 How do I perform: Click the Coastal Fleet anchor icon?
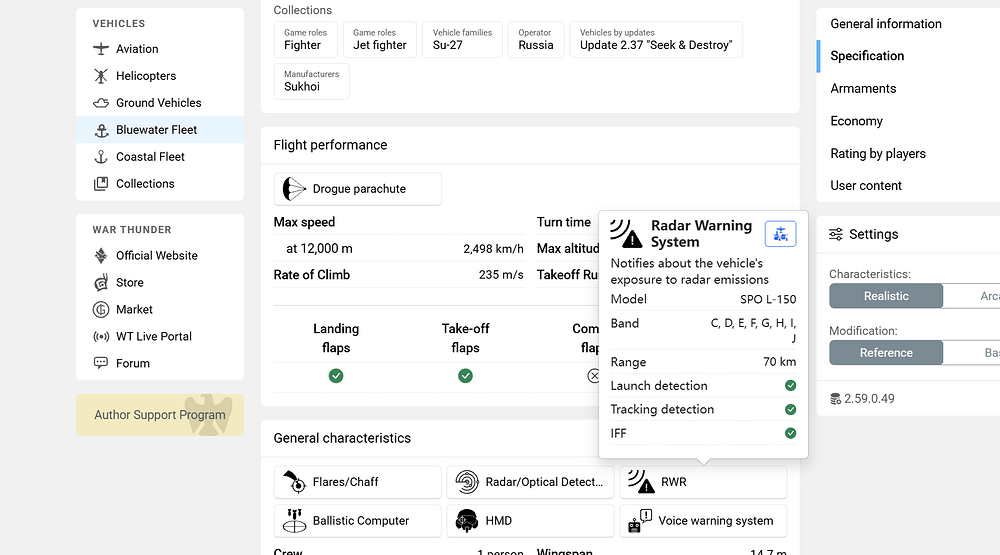click(101, 157)
